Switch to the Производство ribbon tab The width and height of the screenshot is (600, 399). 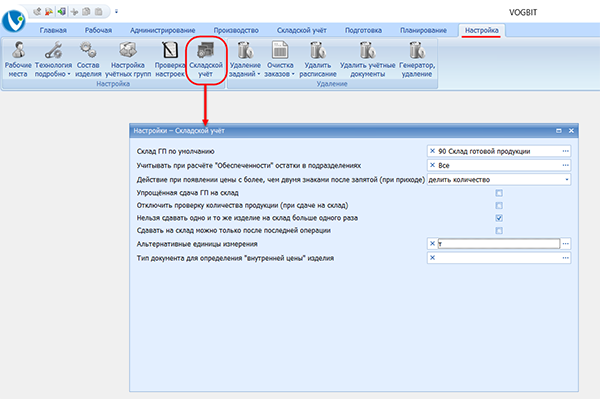236,30
